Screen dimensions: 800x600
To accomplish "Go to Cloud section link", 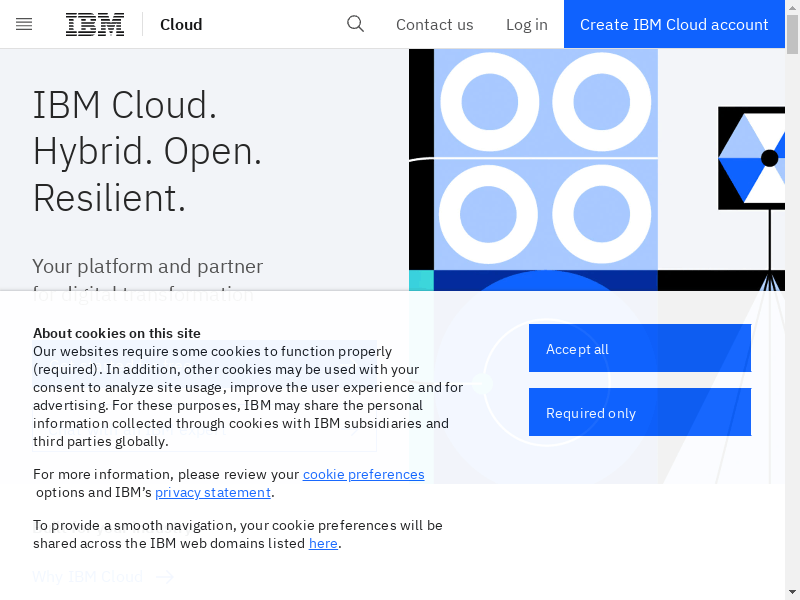I will tap(181, 24).
